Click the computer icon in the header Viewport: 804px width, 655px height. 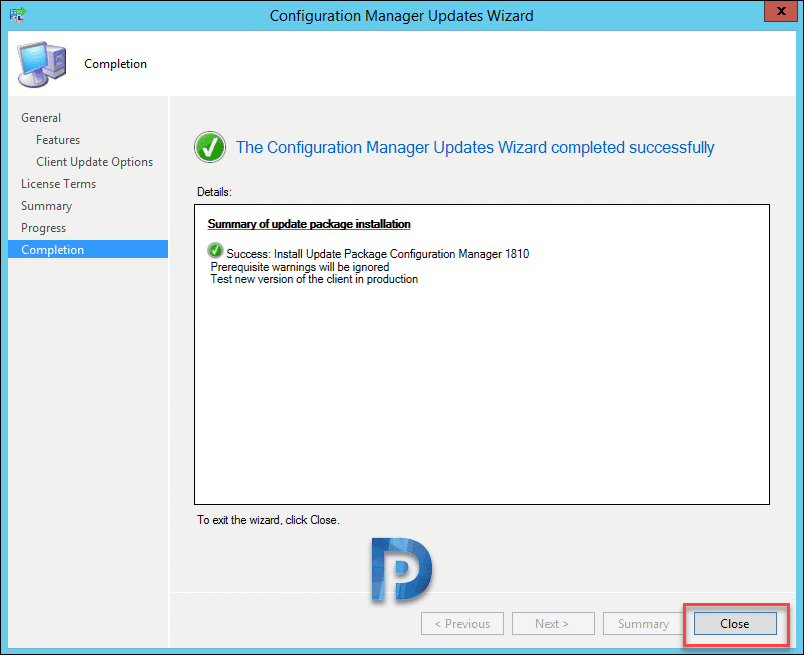(x=42, y=64)
